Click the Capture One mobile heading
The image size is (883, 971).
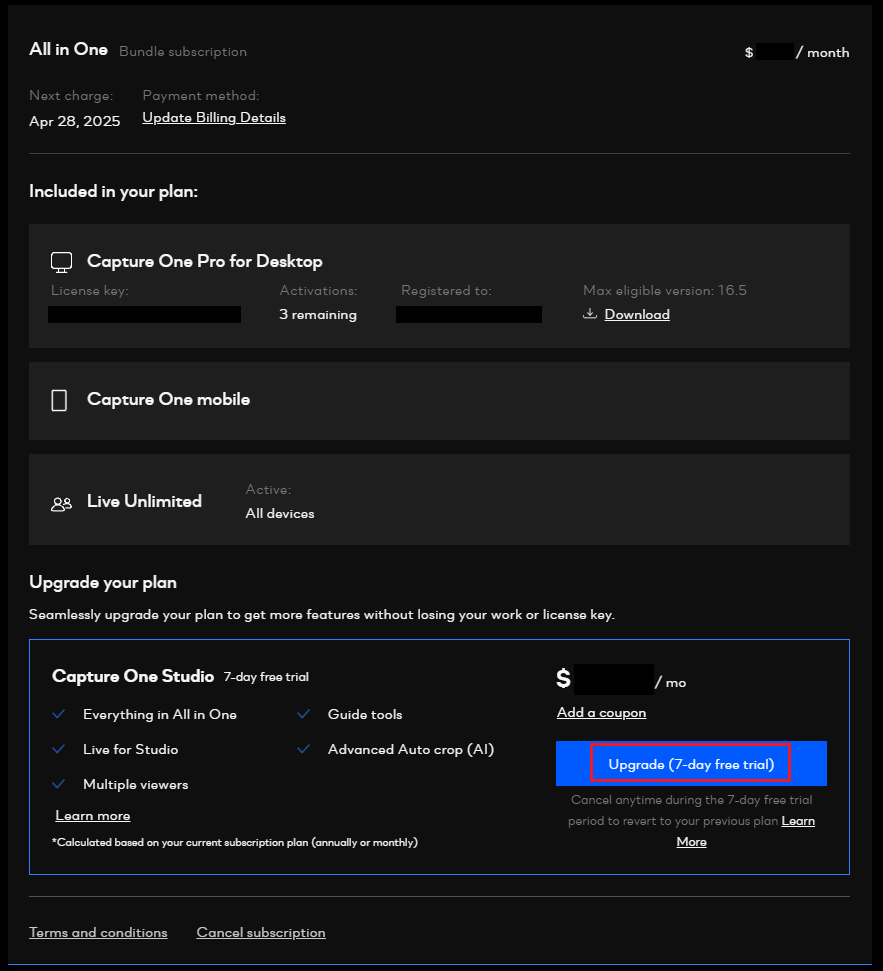pyautogui.click(x=168, y=399)
